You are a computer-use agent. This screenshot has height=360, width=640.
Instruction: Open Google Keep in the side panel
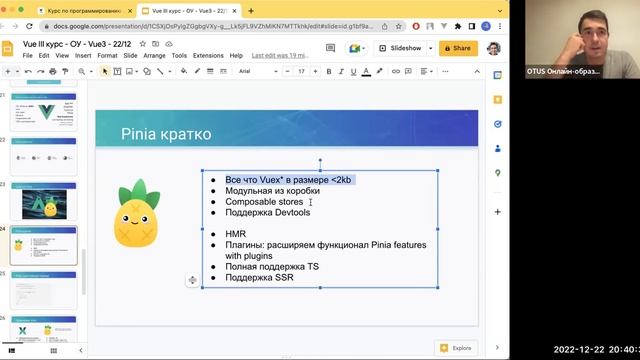click(x=498, y=100)
